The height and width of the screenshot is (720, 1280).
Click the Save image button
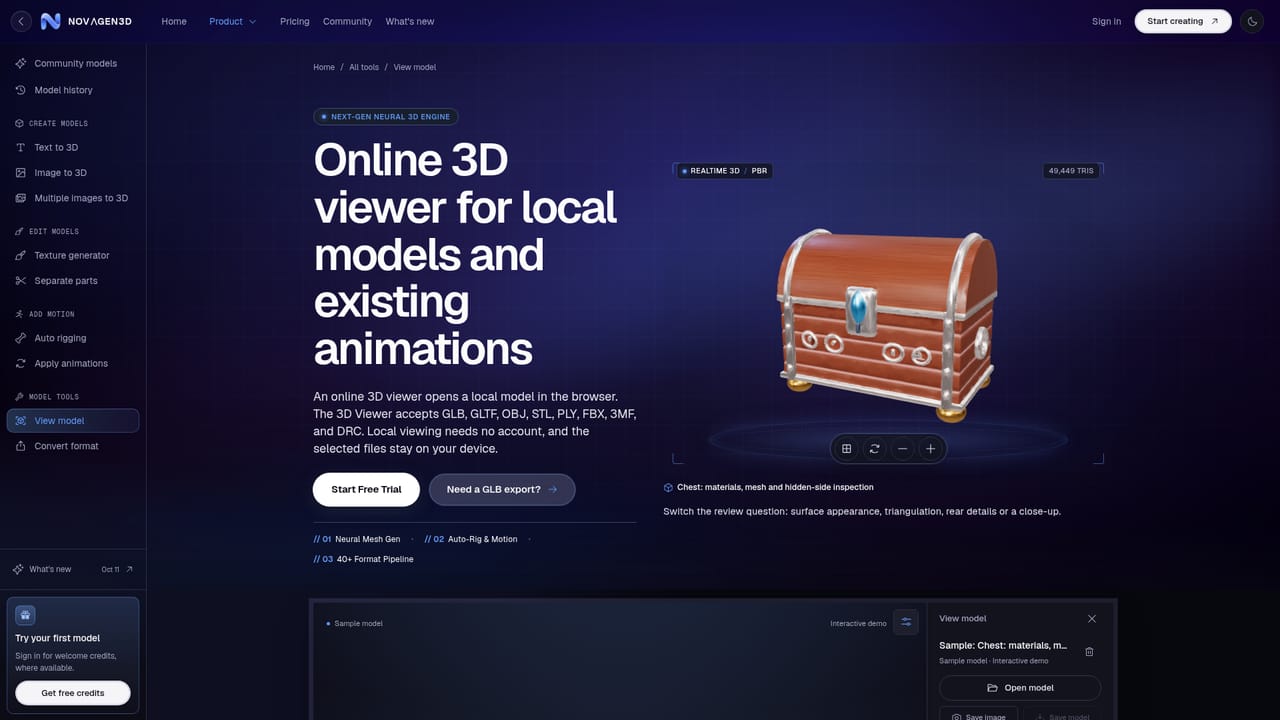979,714
